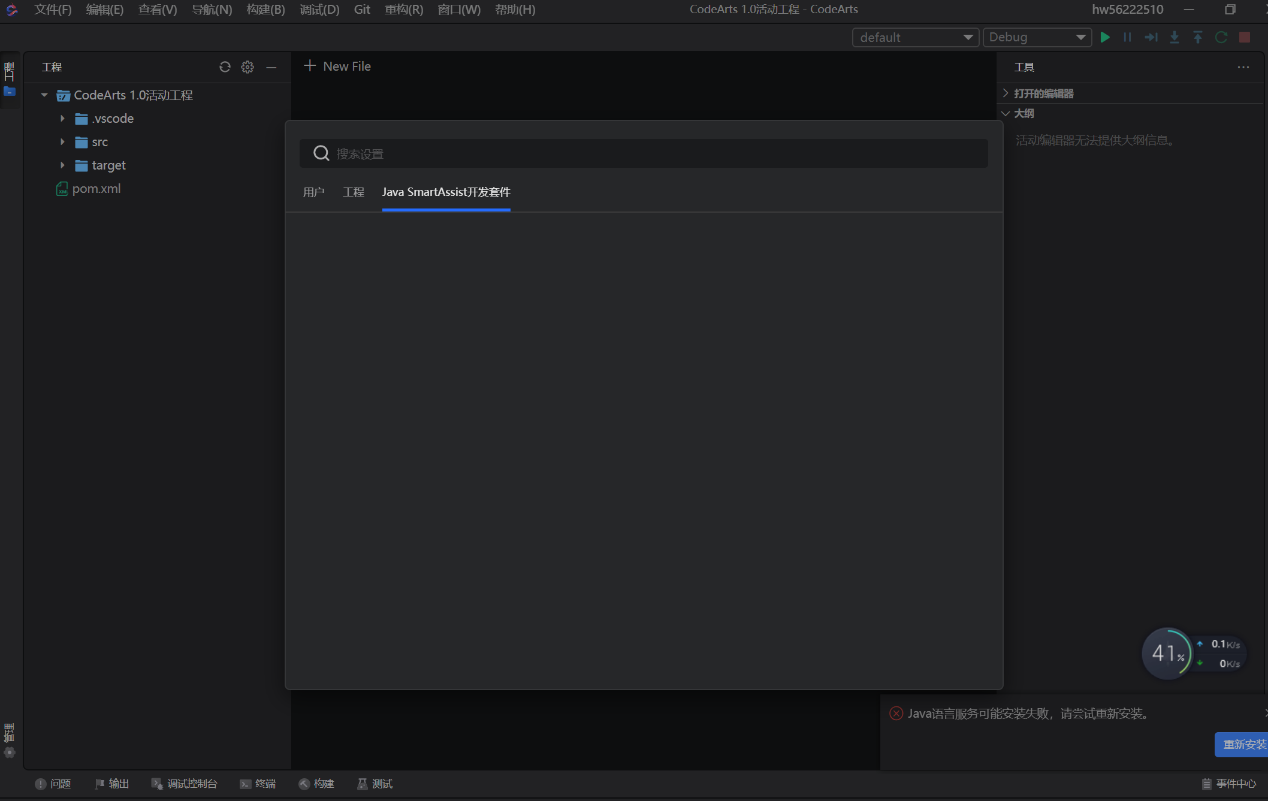Click the step over debug icon
This screenshot has width=1268, height=801.
[1151, 37]
